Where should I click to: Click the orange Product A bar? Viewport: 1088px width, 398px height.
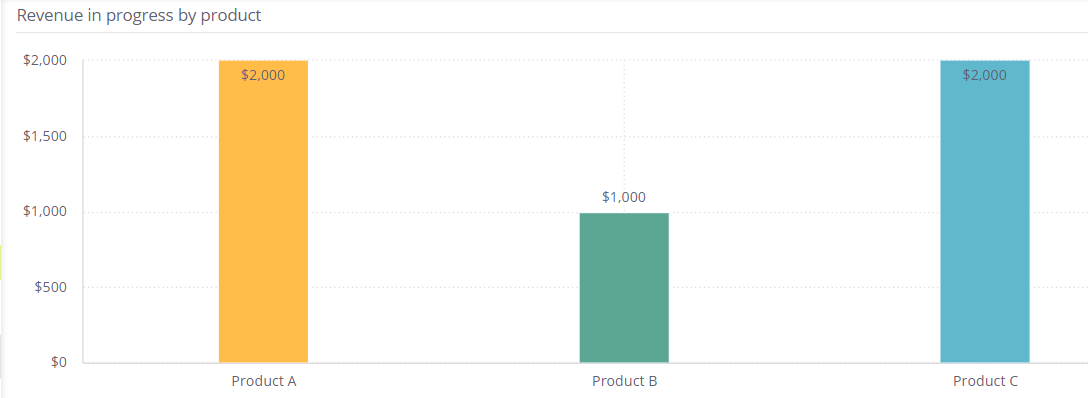263,211
